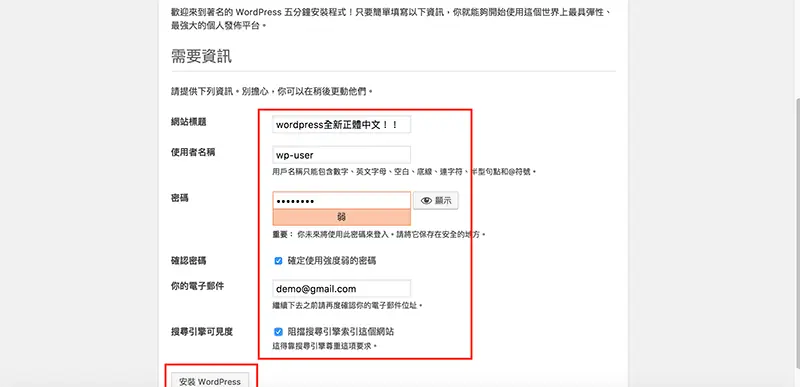Screen dimensions: 800x387
Task: Click the 使用者名稱 label
Action: tap(193, 152)
